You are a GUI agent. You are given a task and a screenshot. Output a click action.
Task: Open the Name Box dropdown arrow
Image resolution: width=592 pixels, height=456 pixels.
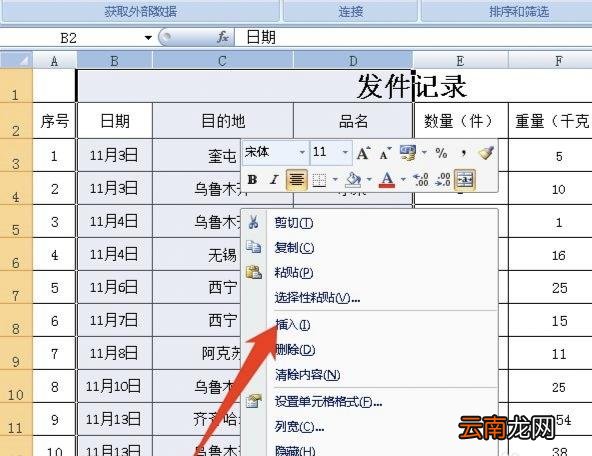pos(148,37)
